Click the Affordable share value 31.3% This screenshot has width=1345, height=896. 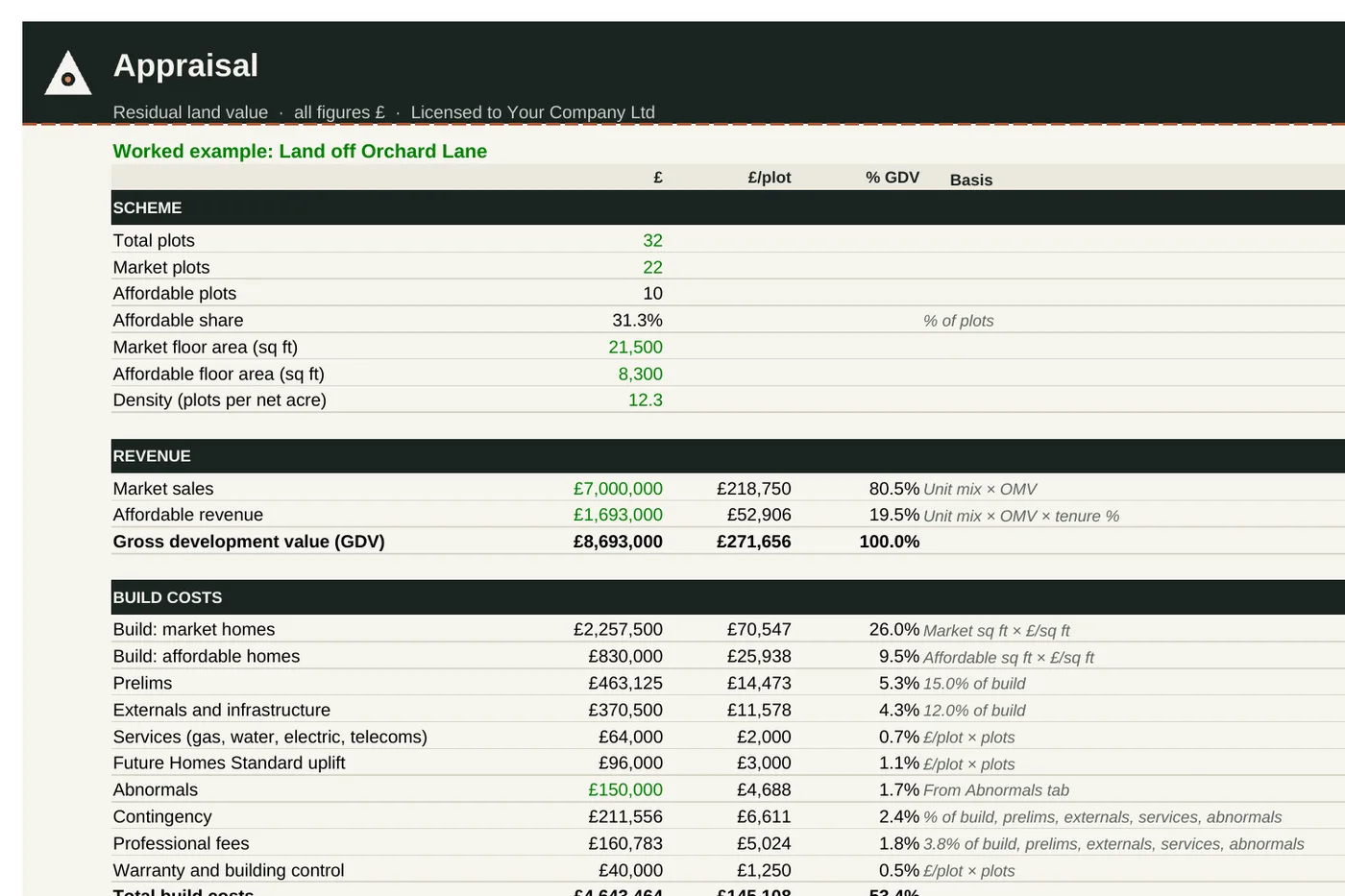pos(637,321)
